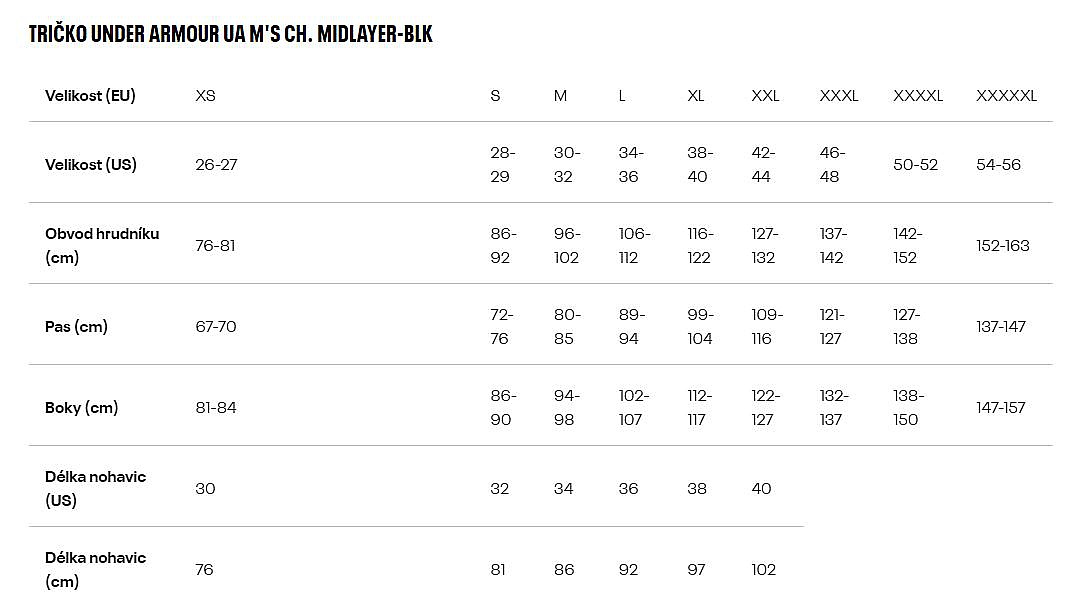Click the leg length value 102 cm
Viewport: 1085px width, 602px height.
[763, 570]
